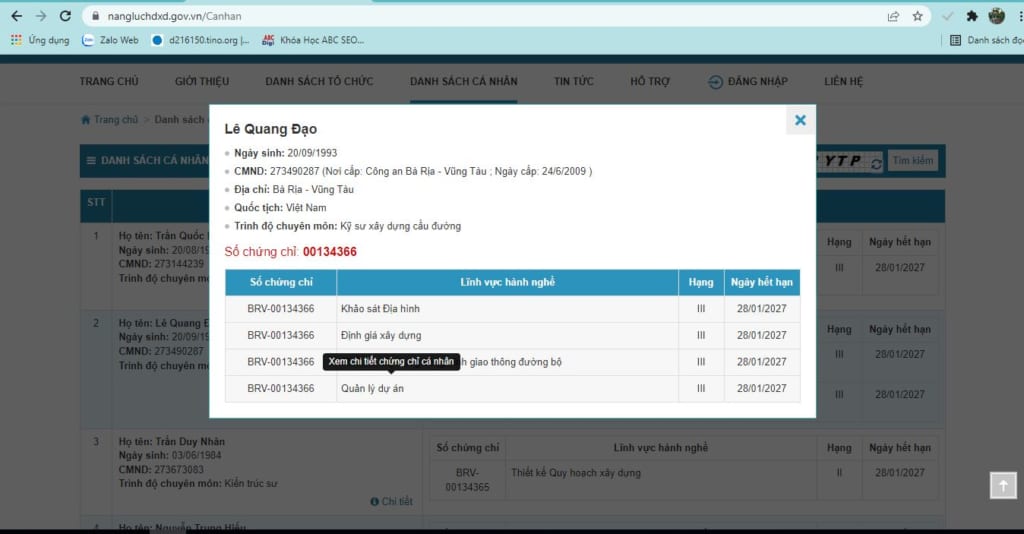Click the browser back arrow
Screen dimensions: 1024x534
point(16,16)
